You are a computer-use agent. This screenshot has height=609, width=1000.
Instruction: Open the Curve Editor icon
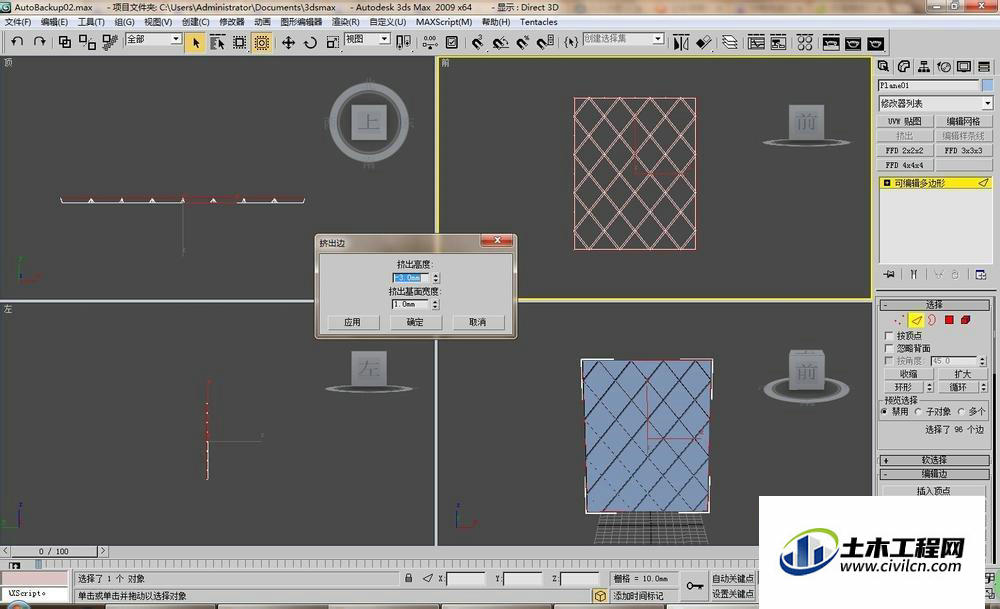(756, 43)
